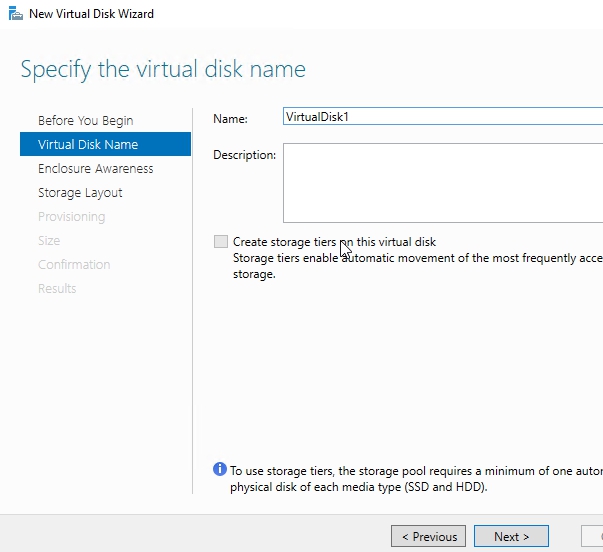Click the cut-off button right of Next
Viewport: 603px width, 552px height.
[592, 537]
